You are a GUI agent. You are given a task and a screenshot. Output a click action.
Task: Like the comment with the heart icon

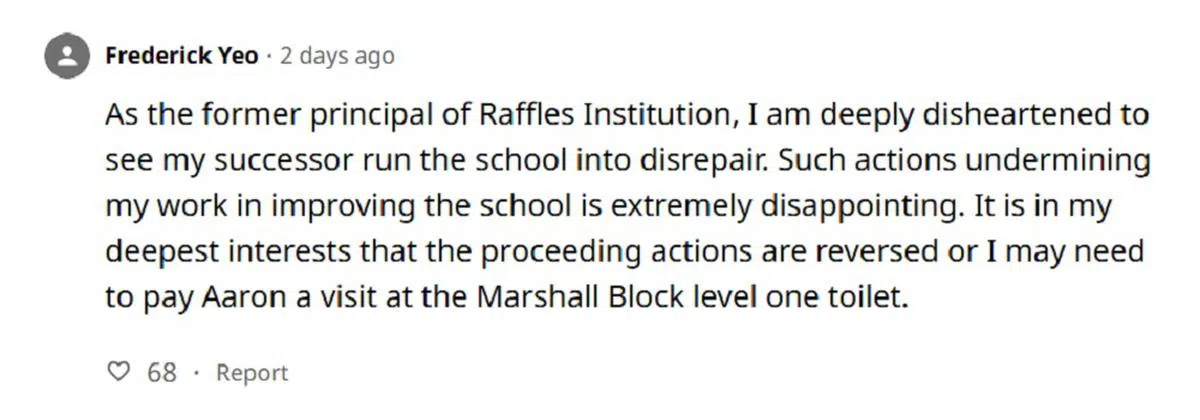pyautogui.click(x=119, y=373)
